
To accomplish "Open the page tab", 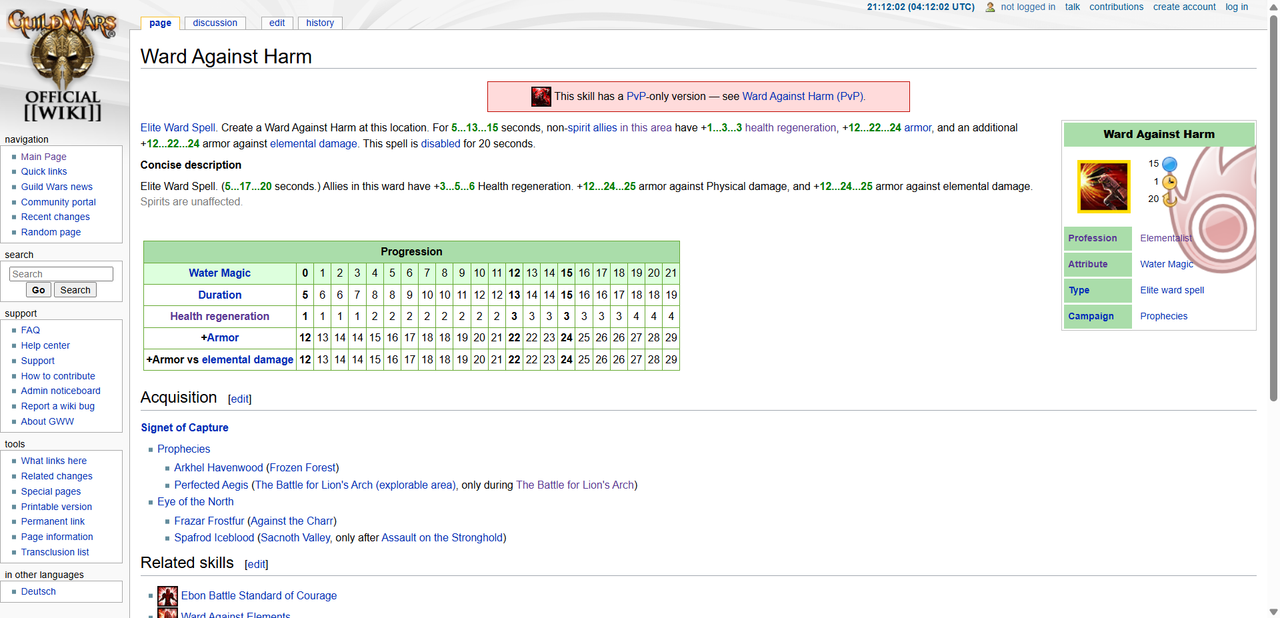I will tap(160, 23).
